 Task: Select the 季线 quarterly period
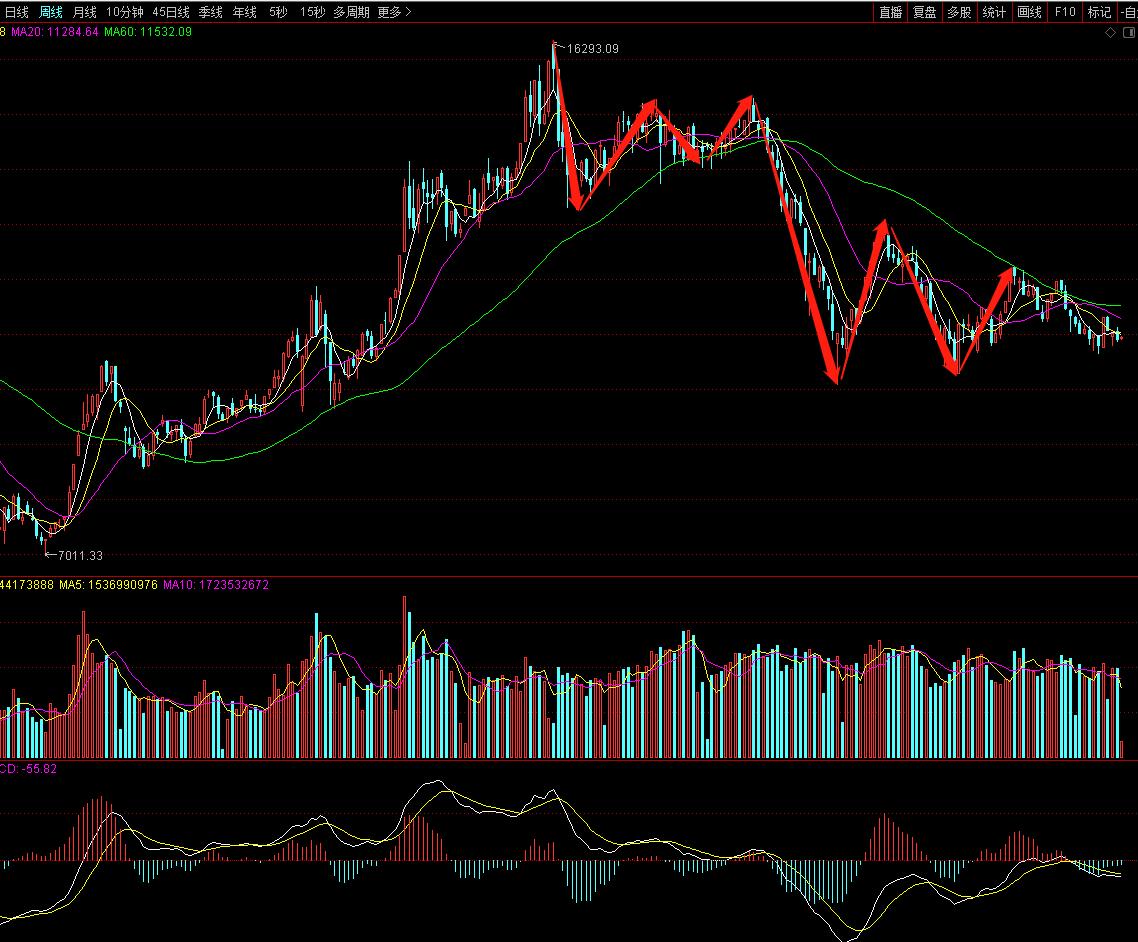(210, 12)
